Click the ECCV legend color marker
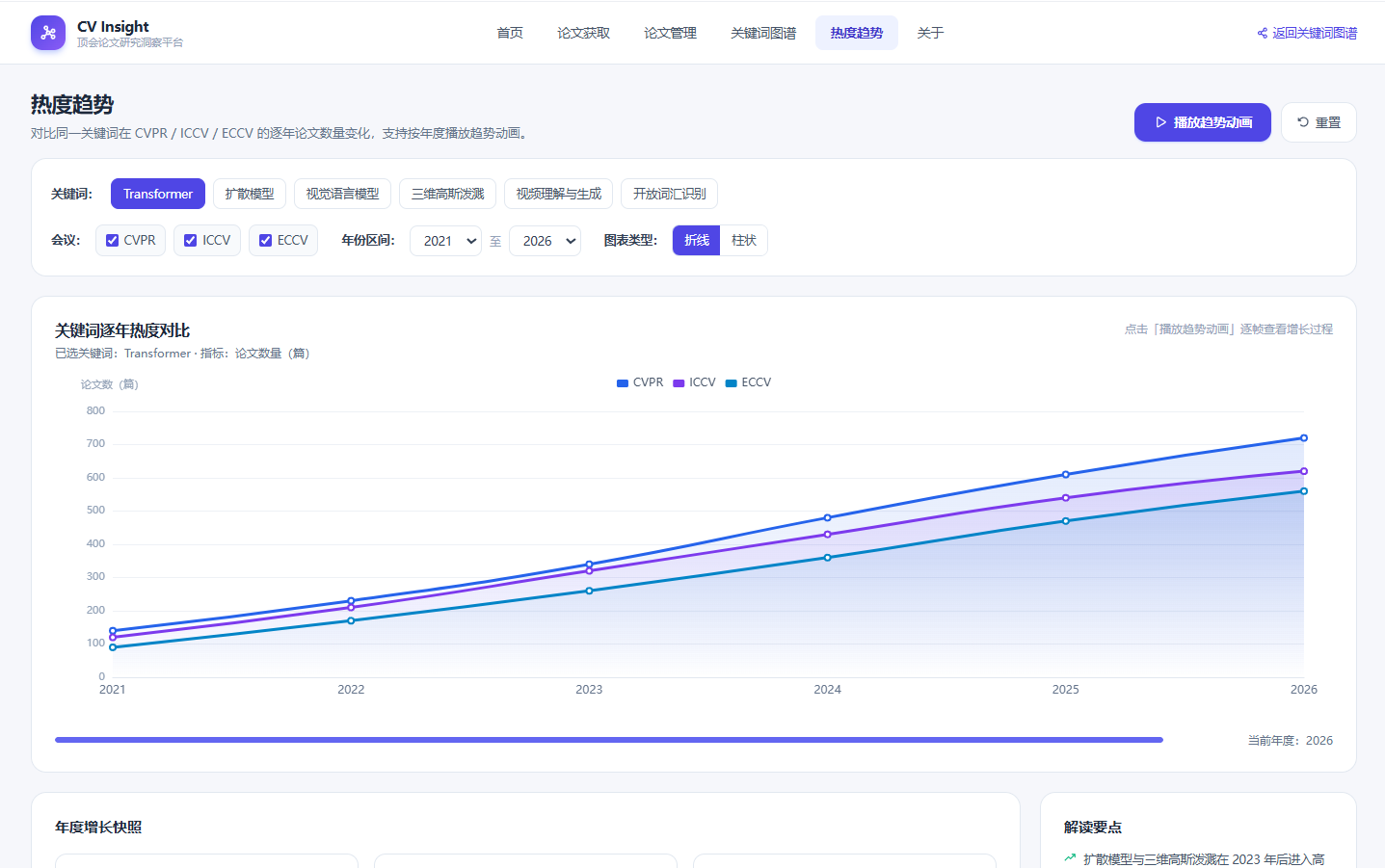The height and width of the screenshot is (868, 1385). (x=732, y=383)
